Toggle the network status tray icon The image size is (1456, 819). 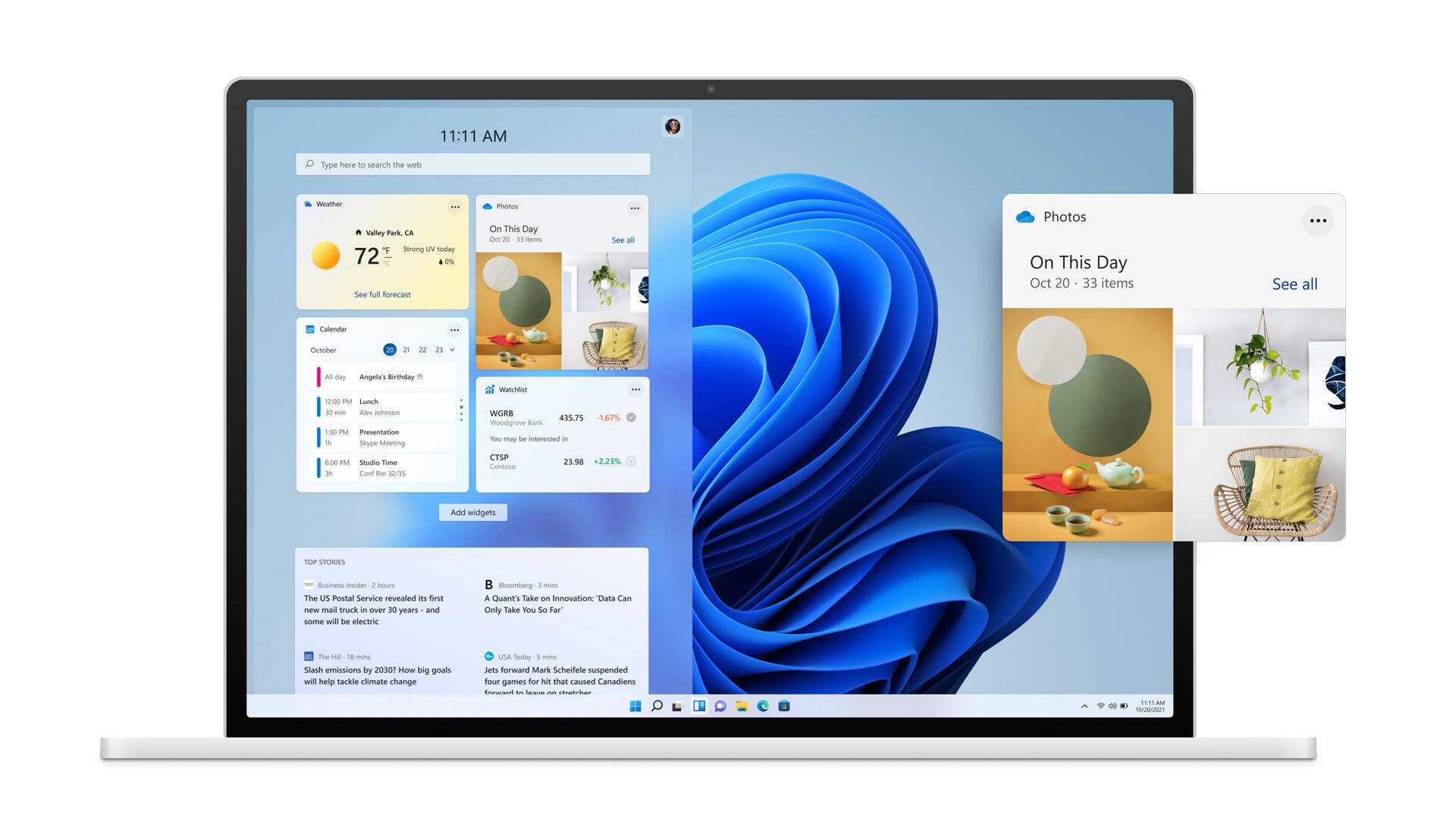tap(1099, 709)
